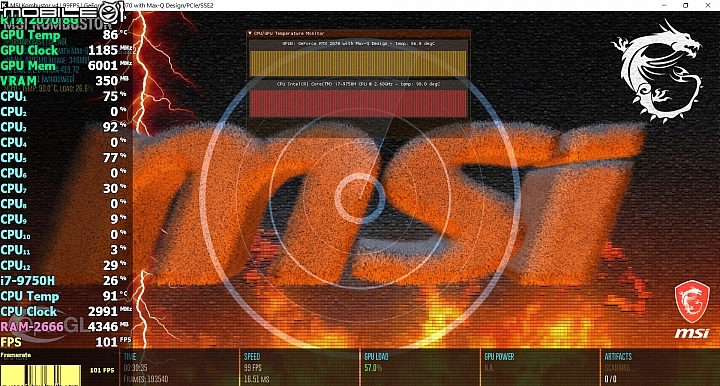
Task: Minimize the MSI Kombustor window
Action: click(x=664, y=6)
